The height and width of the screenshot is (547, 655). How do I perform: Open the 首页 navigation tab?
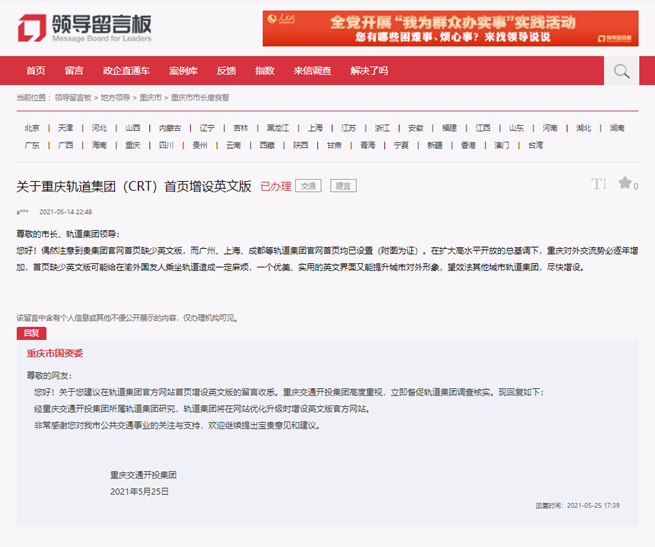(36, 71)
